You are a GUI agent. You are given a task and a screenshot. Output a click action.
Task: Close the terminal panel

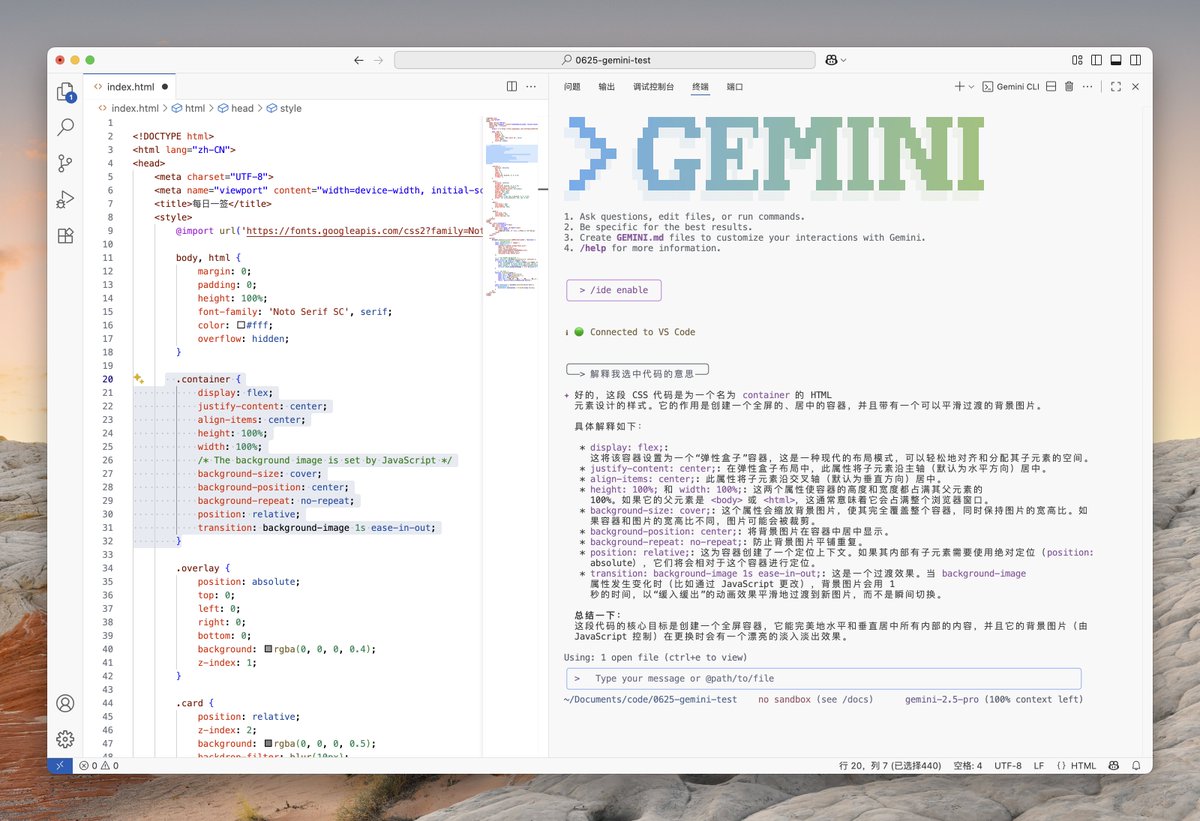1135,87
